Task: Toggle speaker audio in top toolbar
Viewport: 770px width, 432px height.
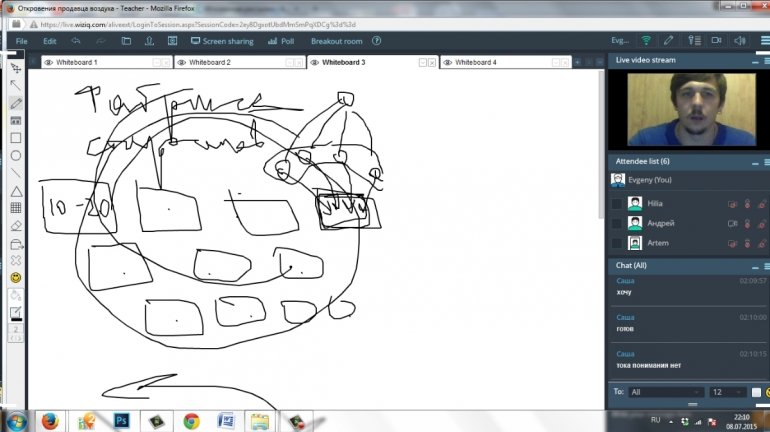Action: click(x=739, y=41)
